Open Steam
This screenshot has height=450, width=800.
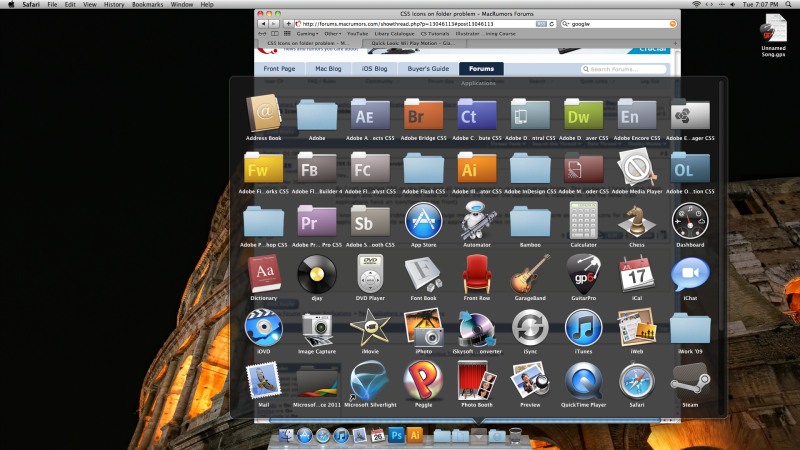coord(690,381)
